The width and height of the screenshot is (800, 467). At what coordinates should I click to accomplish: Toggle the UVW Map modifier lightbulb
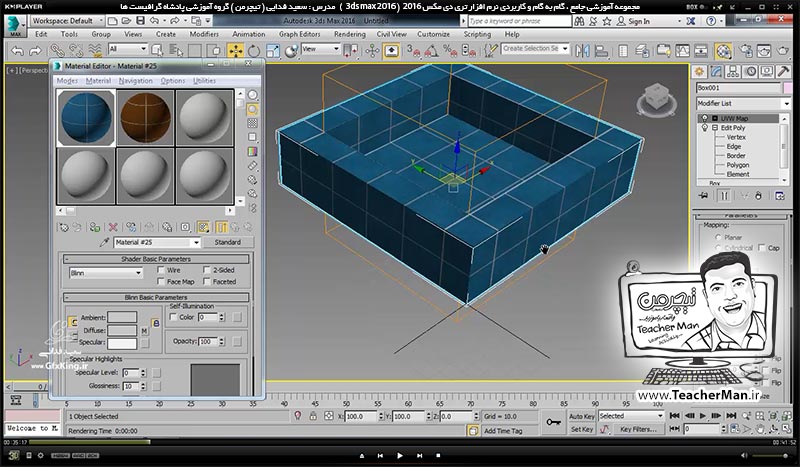click(x=705, y=118)
